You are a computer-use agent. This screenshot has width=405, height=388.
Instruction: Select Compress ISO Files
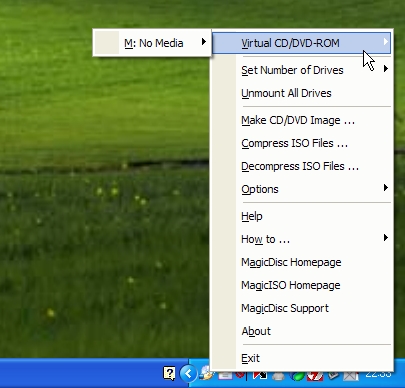point(301,143)
